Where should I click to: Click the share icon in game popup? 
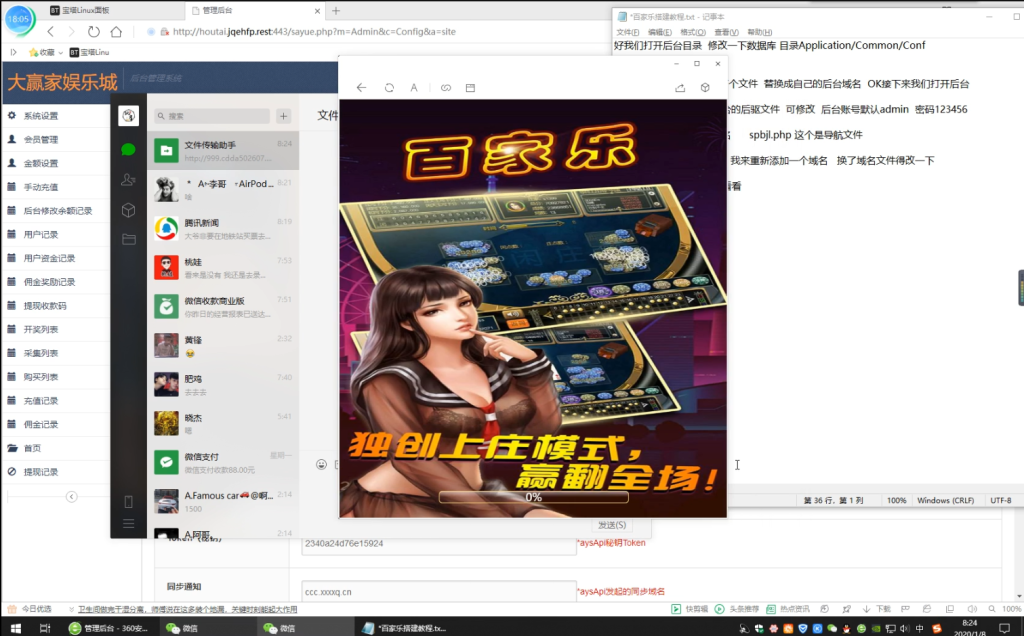pos(680,87)
